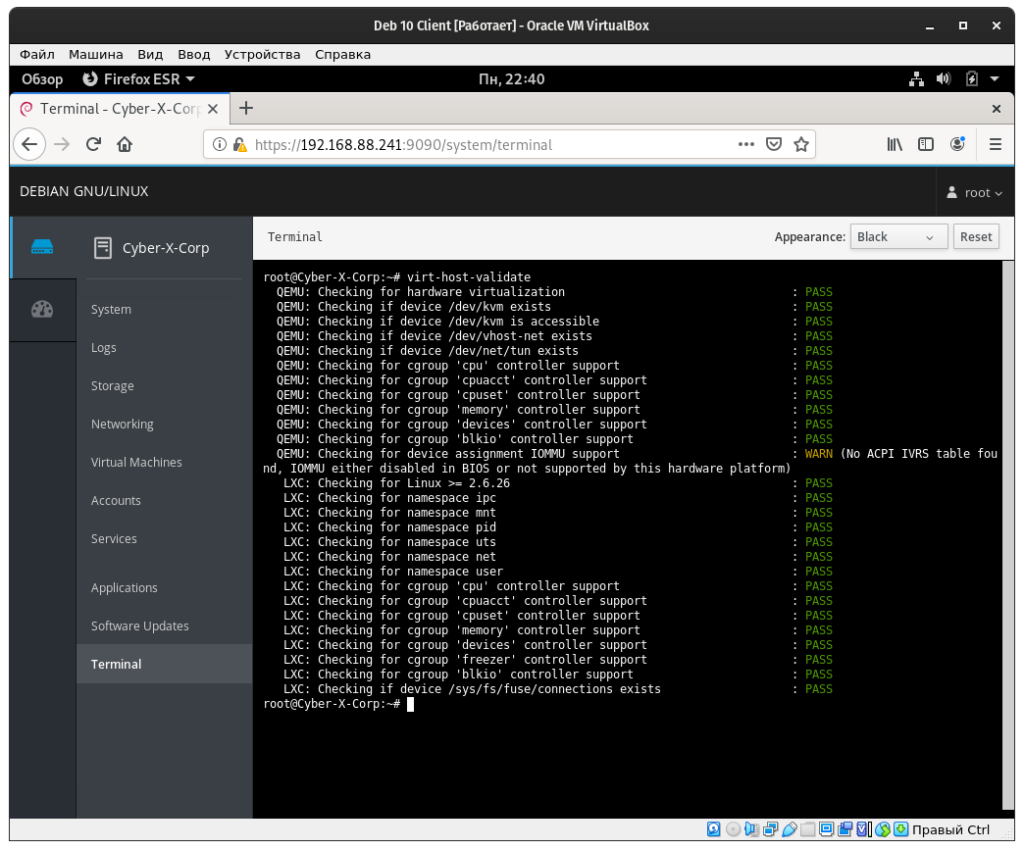Go back using Firefox back arrow
This screenshot has height=850, width=1024.
coord(29,144)
